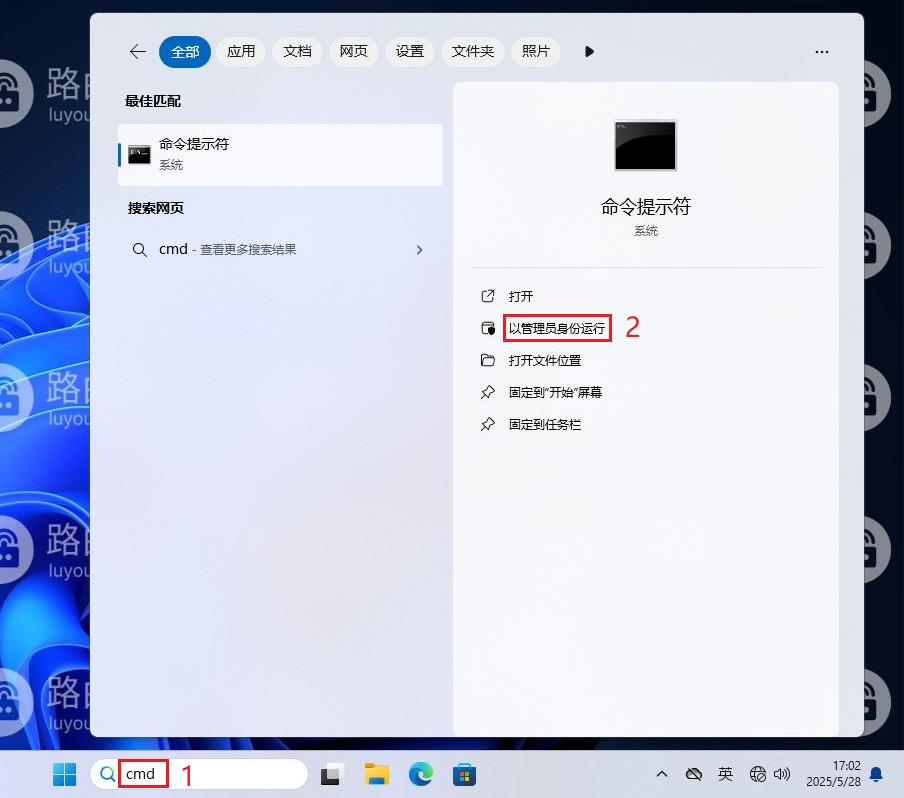904x798 pixels.
Task: Click the taskbar search magnifier icon
Action: point(107,774)
